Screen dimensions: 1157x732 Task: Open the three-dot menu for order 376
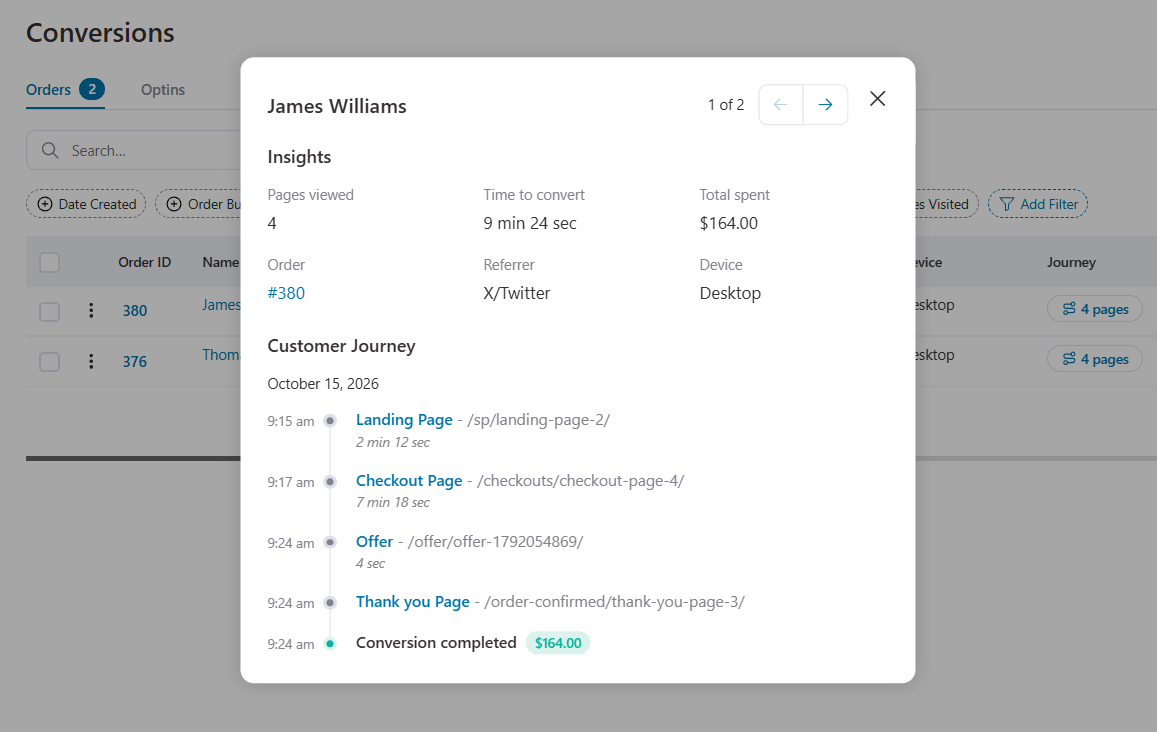[x=91, y=362]
